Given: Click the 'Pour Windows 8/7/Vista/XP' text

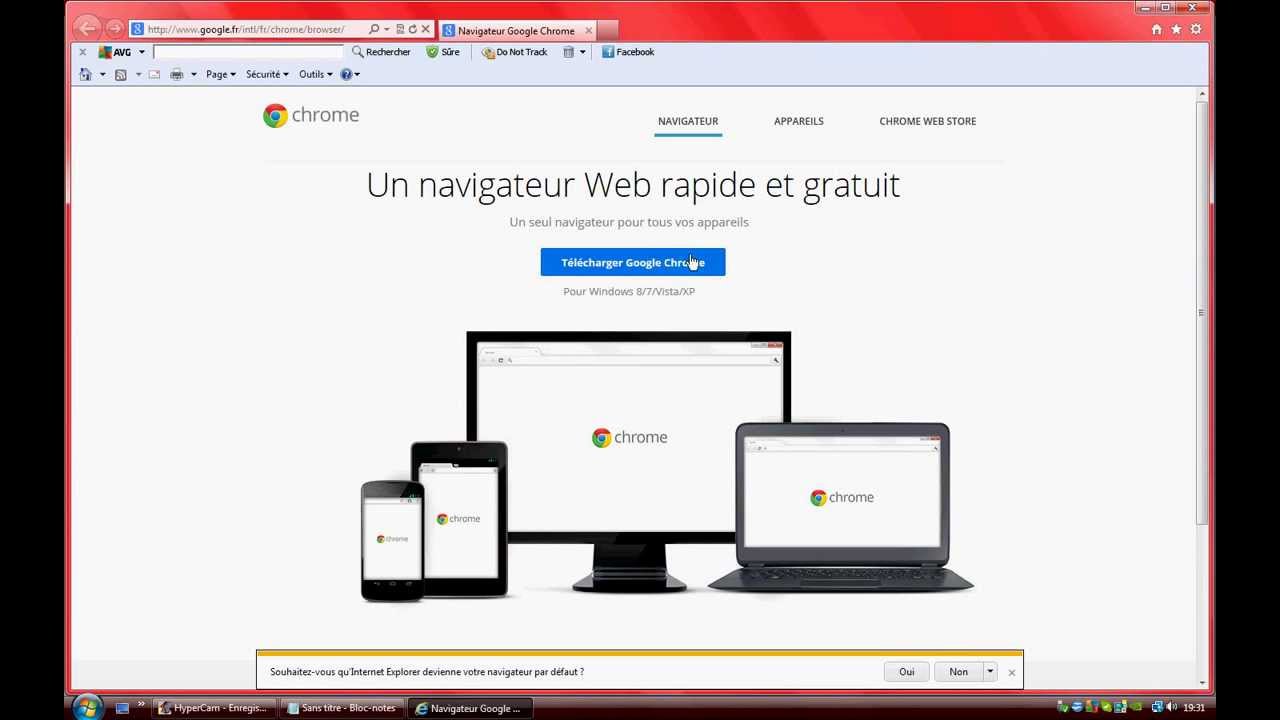Looking at the screenshot, I should 629,292.
